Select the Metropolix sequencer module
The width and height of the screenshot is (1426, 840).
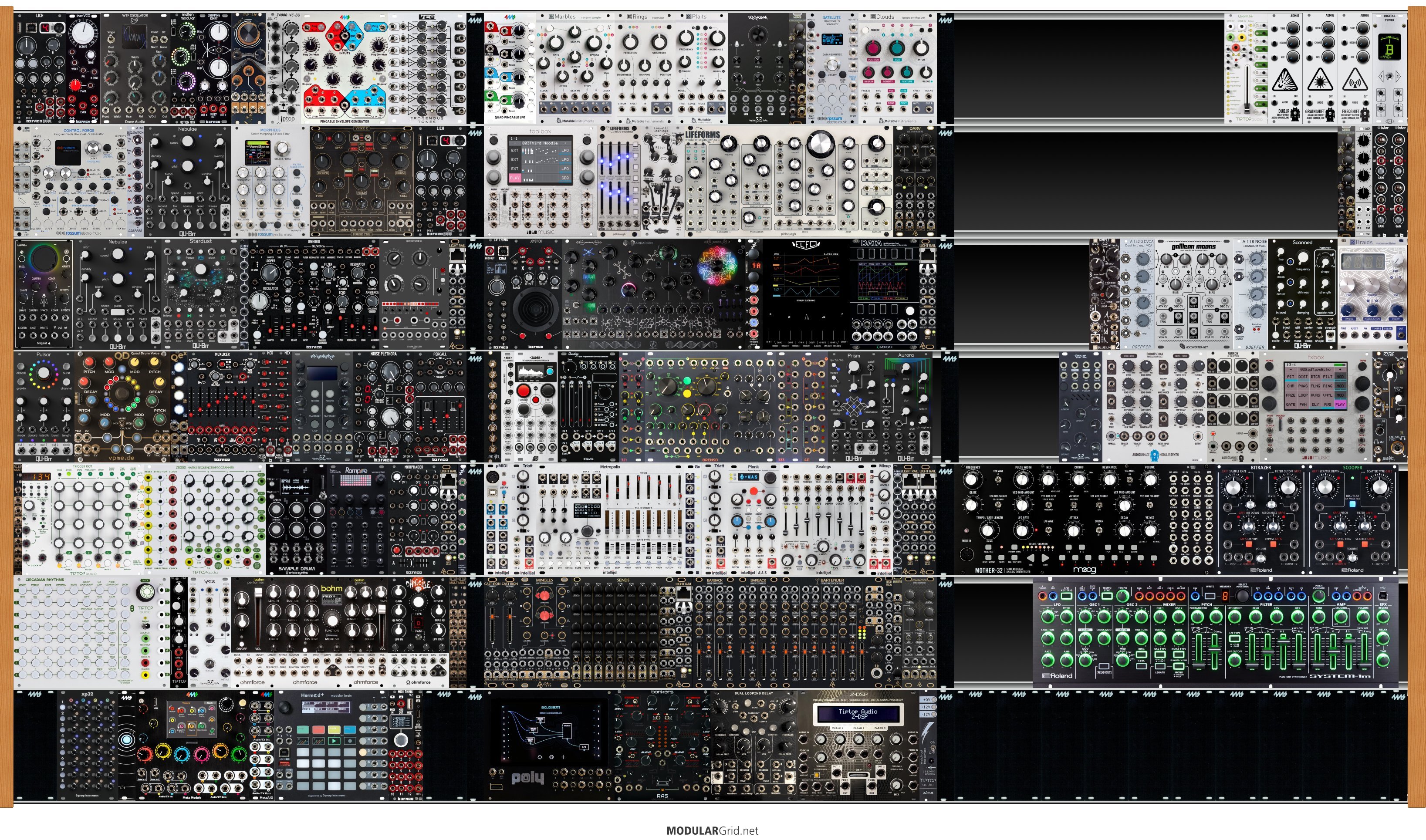610,519
